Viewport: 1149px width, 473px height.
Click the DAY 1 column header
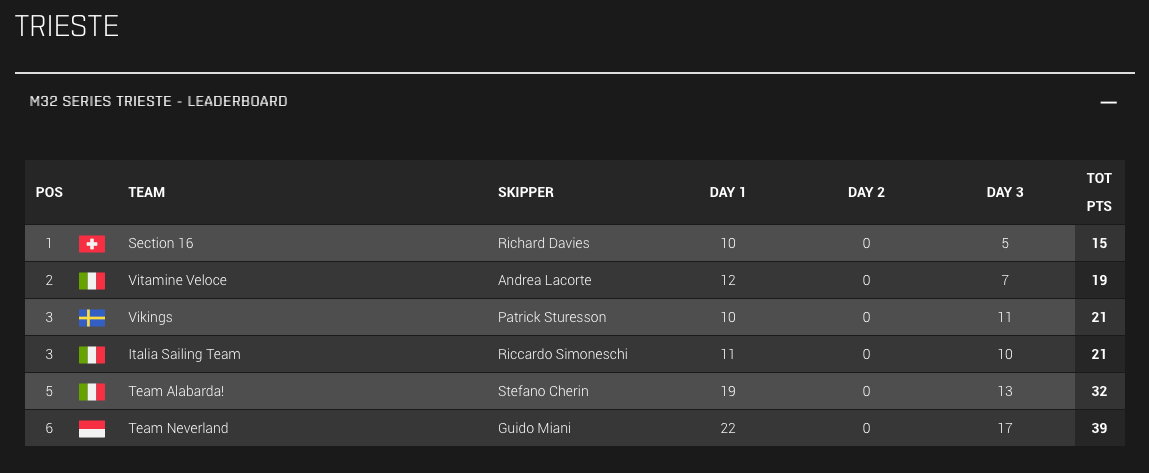pyautogui.click(x=728, y=192)
